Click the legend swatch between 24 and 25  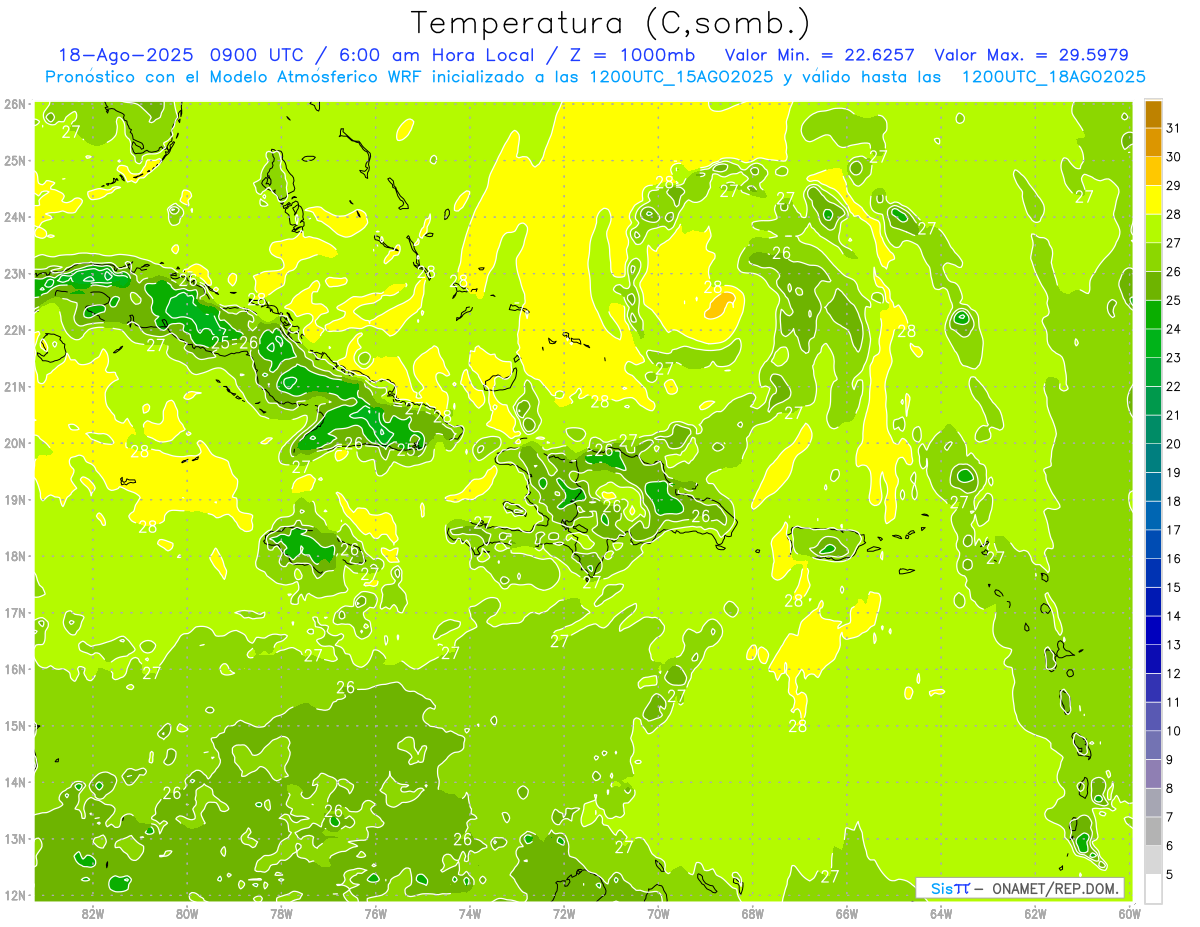point(1153,315)
